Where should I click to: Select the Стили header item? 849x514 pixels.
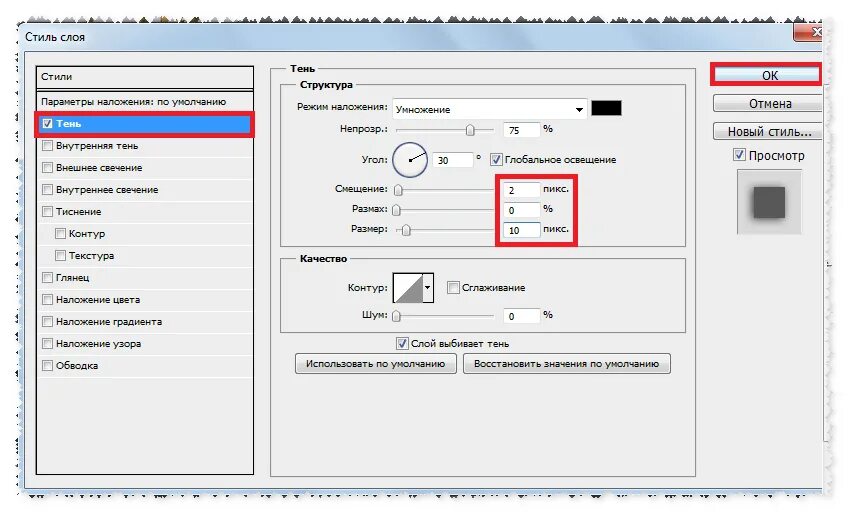(x=145, y=77)
